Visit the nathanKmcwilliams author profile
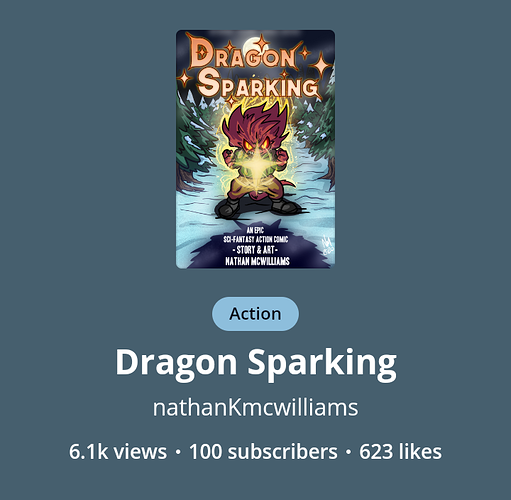The height and width of the screenshot is (500, 511). (255, 407)
